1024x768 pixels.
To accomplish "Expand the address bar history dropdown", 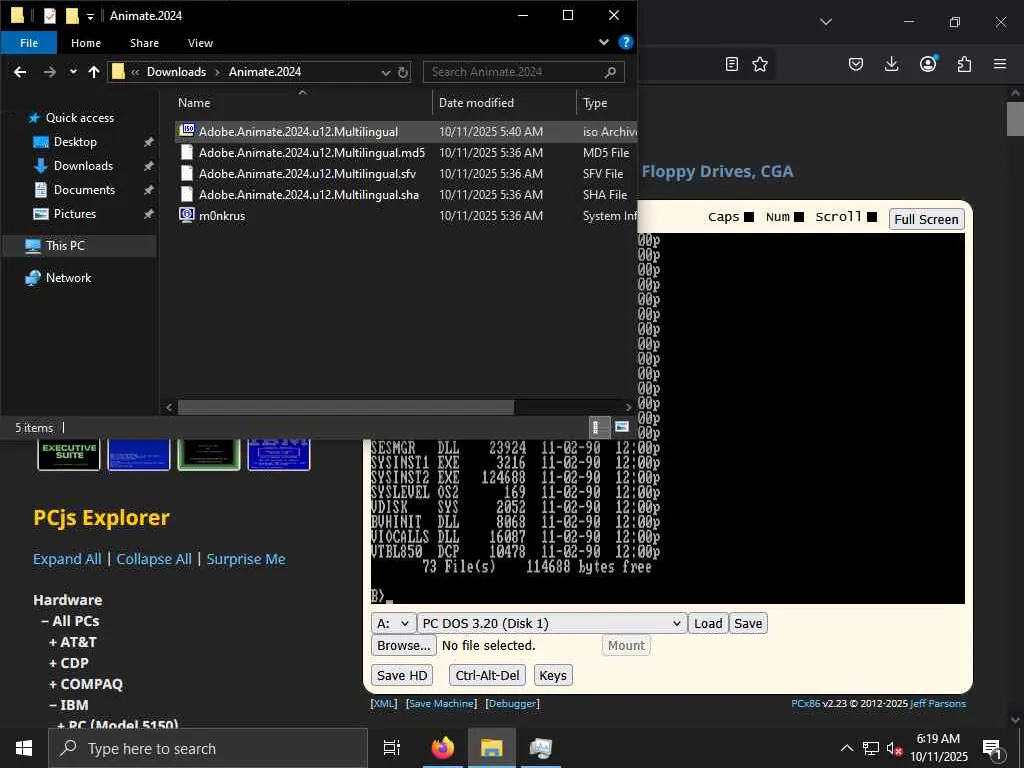I will [x=385, y=72].
